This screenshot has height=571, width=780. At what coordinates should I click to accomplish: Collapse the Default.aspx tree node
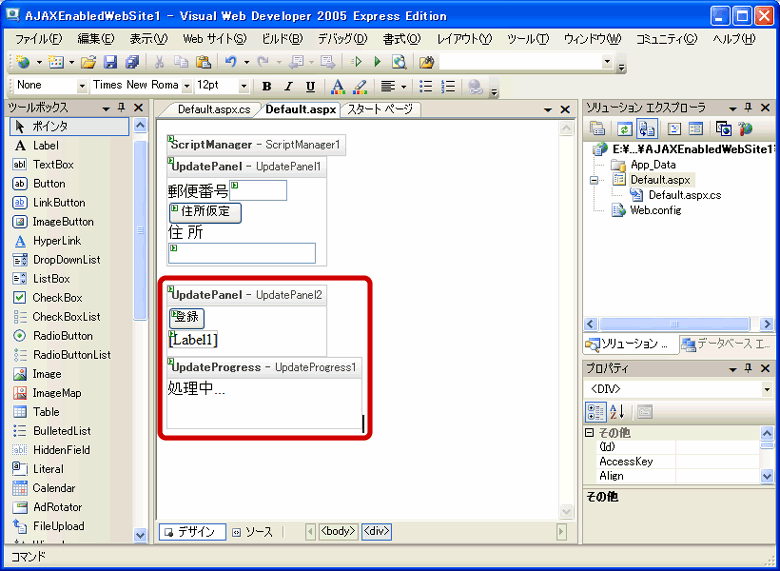click(x=594, y=181)
